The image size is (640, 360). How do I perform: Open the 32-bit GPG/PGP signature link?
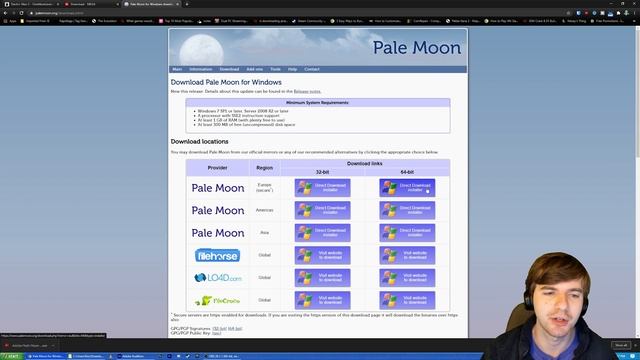[220, 329]
